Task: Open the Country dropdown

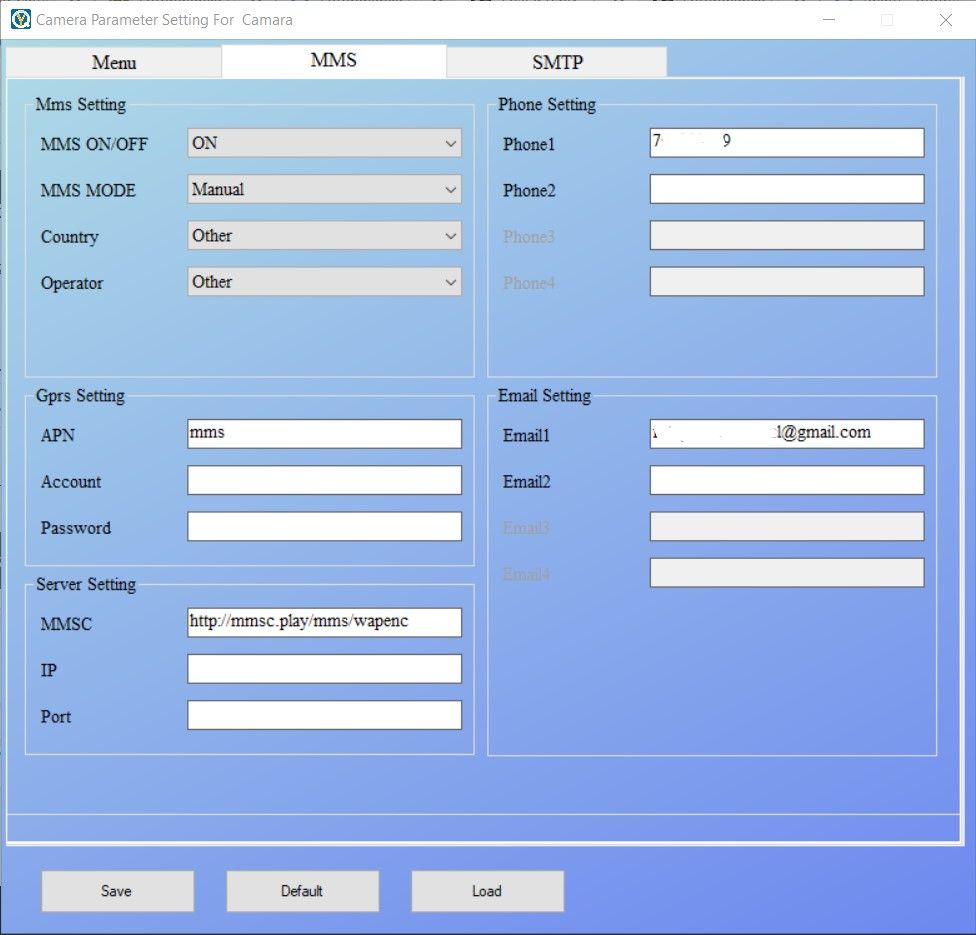Action: tap(324, 235)
